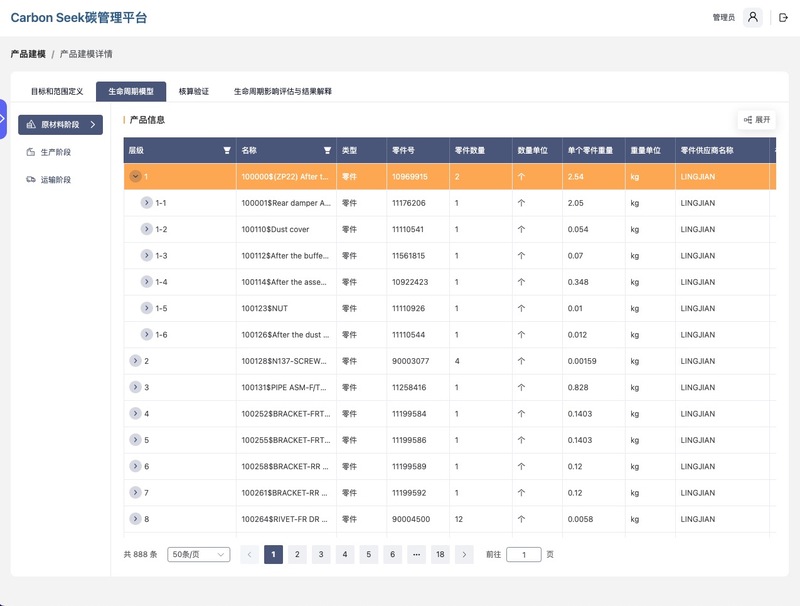The height and width of the screenshot is (606, 800).
Task: Expand row 1-3 After the buffer
Action: point(146,256)
